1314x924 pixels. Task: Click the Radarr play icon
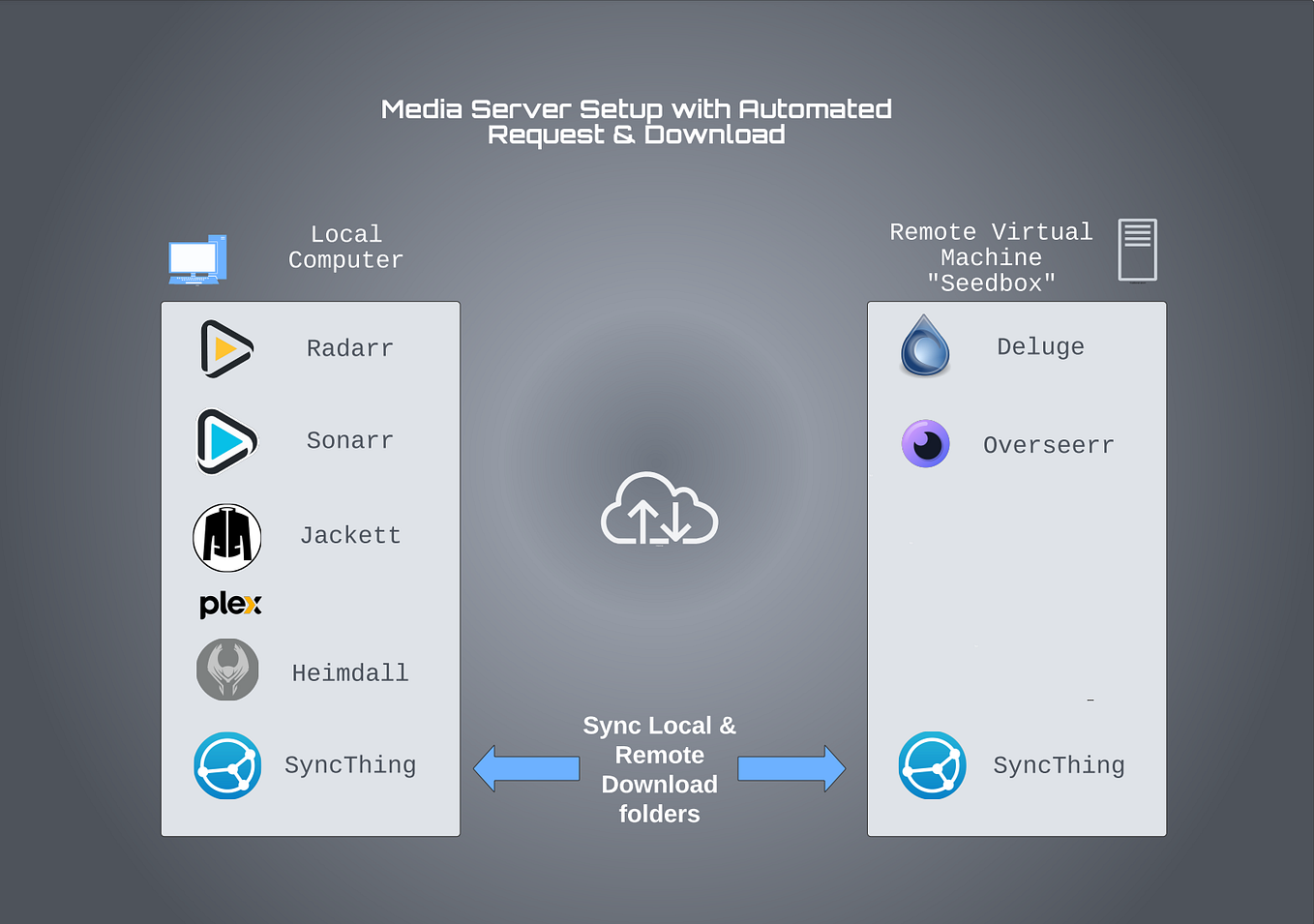tap(226, 348)
